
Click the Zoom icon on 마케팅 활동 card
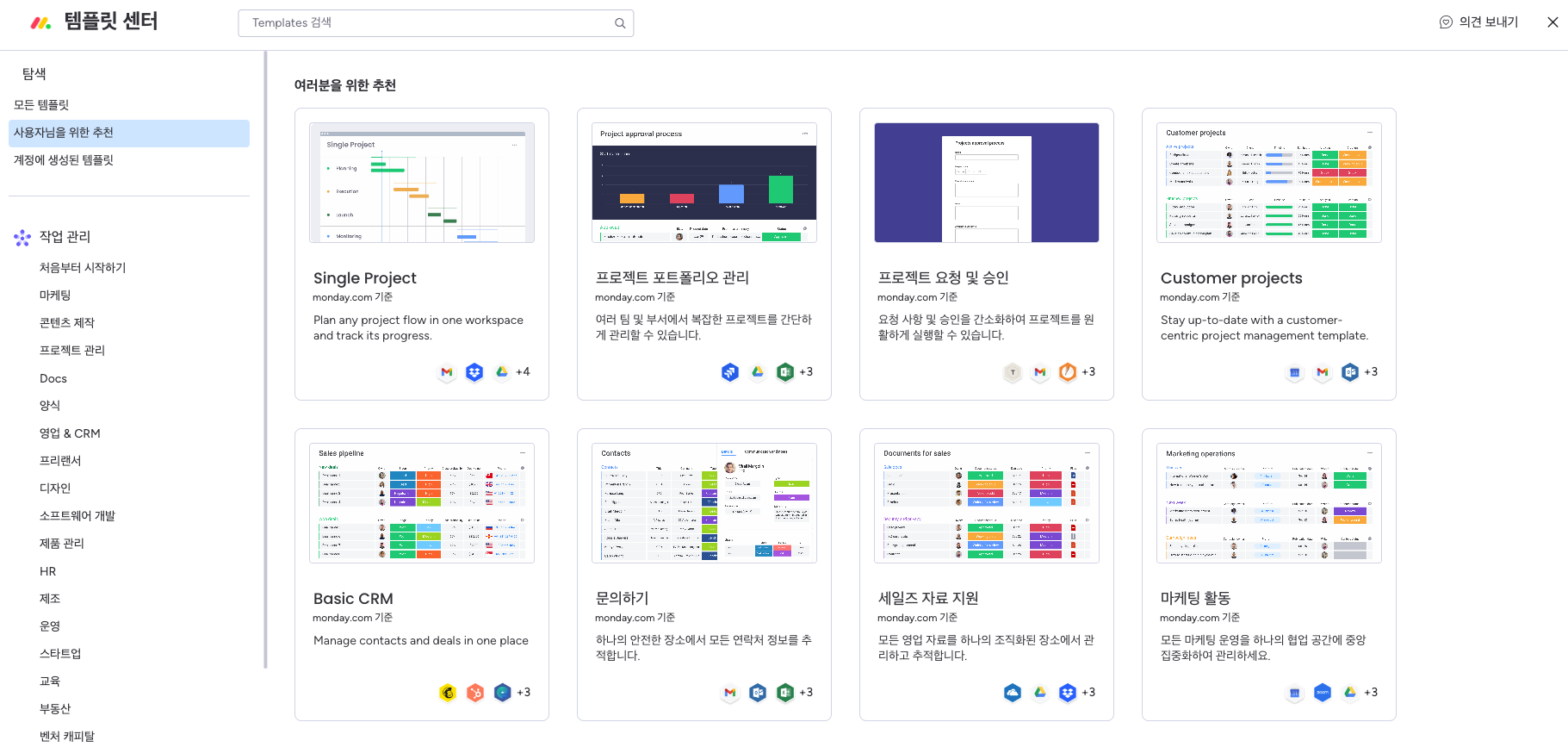click(1323, 693)
